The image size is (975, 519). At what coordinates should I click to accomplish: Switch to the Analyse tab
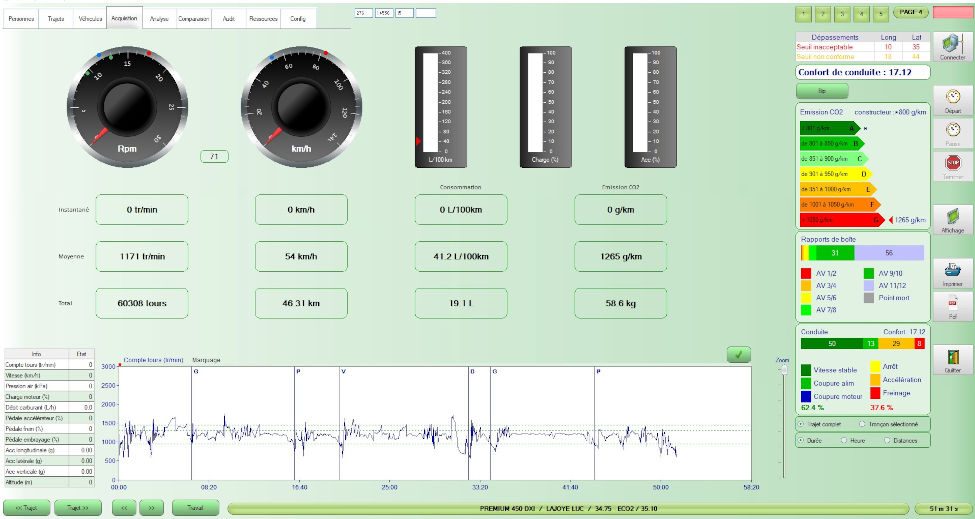pyautogui.click(x=158, y=19)
